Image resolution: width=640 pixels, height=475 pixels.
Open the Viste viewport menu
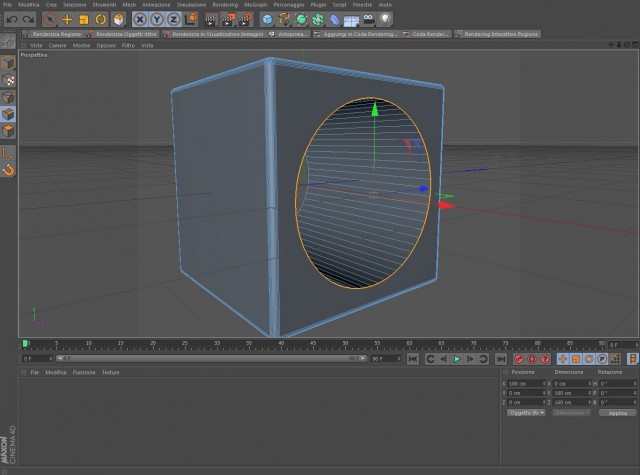(x=36, y=45)
